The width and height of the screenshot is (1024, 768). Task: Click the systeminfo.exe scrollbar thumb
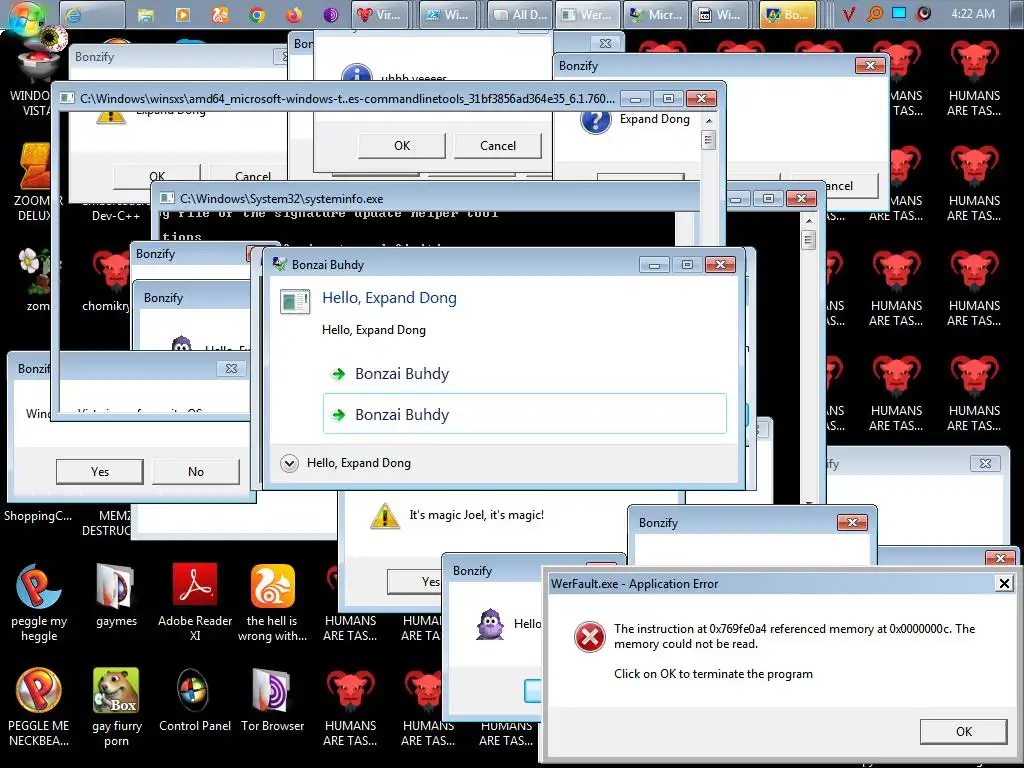[x=808, y=241]
